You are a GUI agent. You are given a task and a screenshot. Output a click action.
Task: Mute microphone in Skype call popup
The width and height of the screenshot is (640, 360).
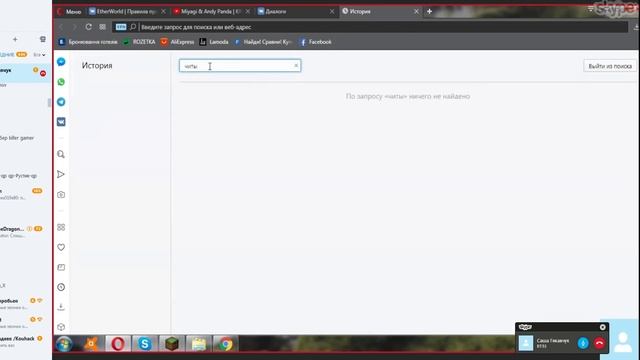(583, 343)
